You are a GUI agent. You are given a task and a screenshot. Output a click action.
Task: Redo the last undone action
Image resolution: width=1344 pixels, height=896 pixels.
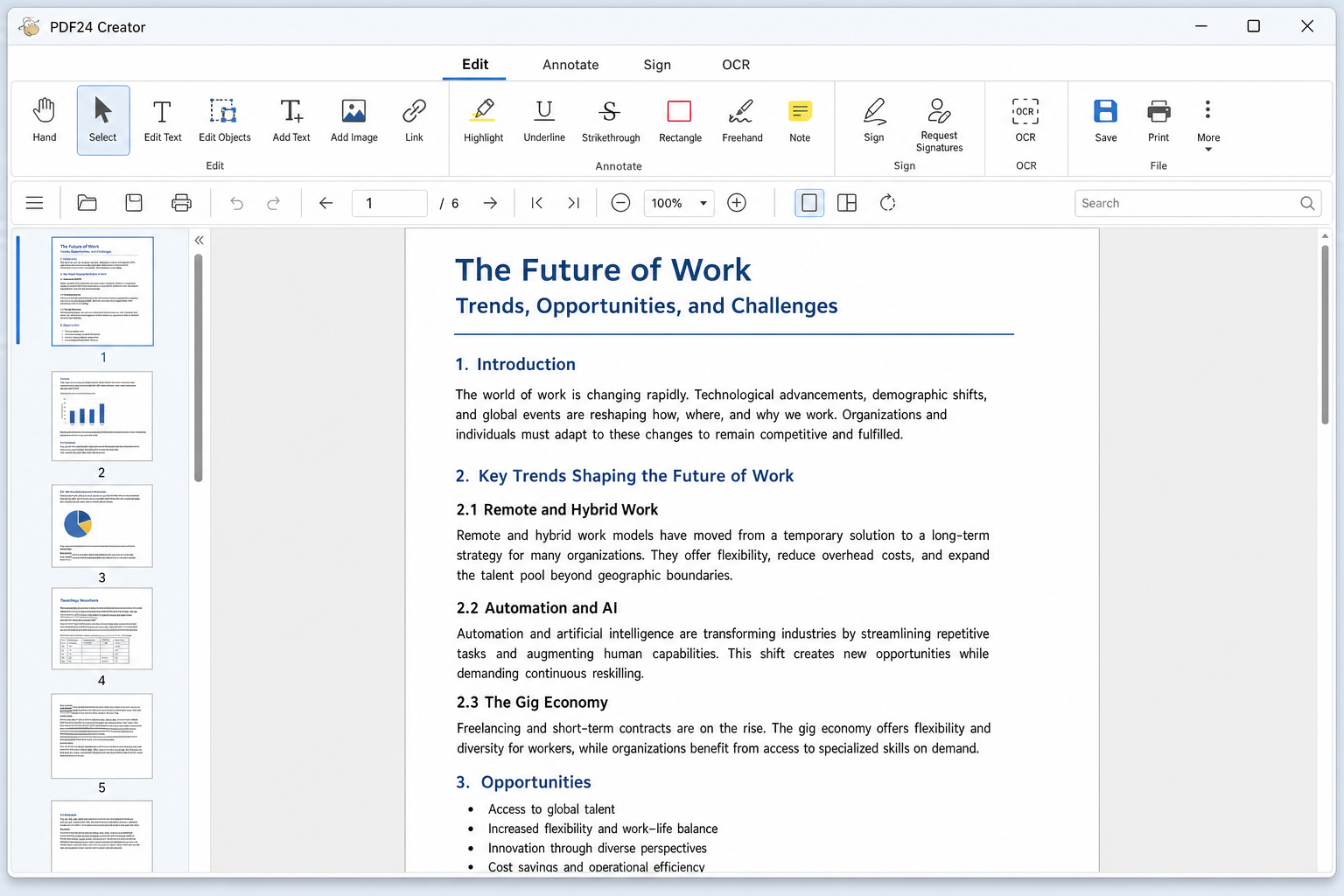pos(274,203)
